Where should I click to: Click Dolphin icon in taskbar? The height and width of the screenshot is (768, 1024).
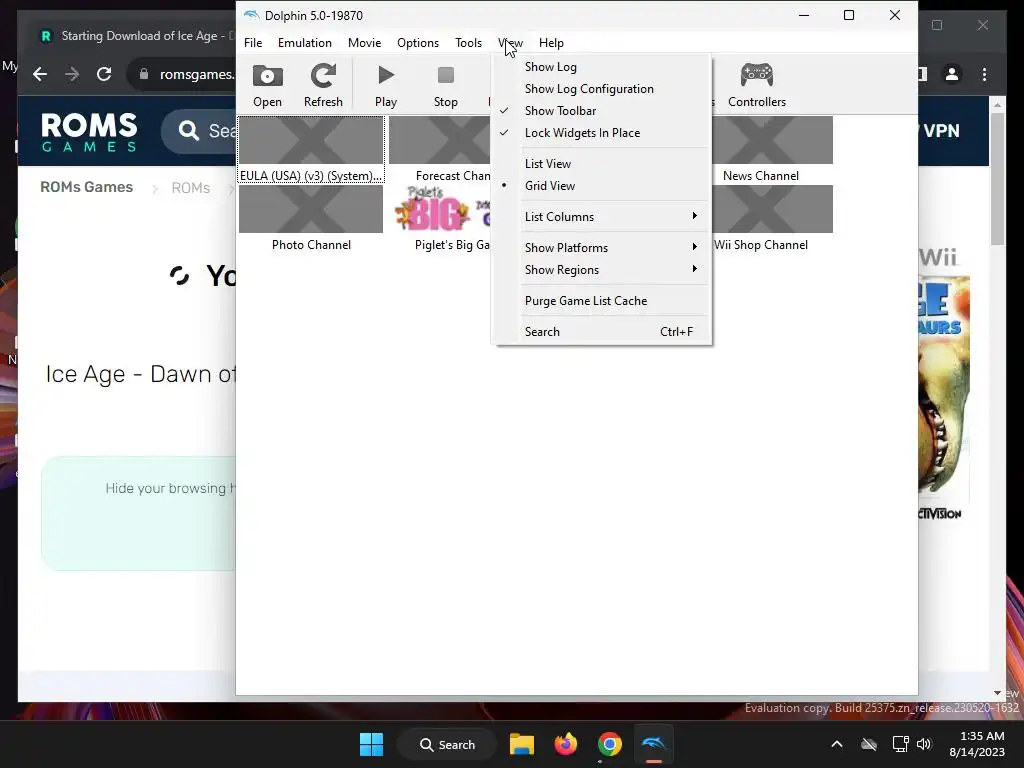point(654,744)
